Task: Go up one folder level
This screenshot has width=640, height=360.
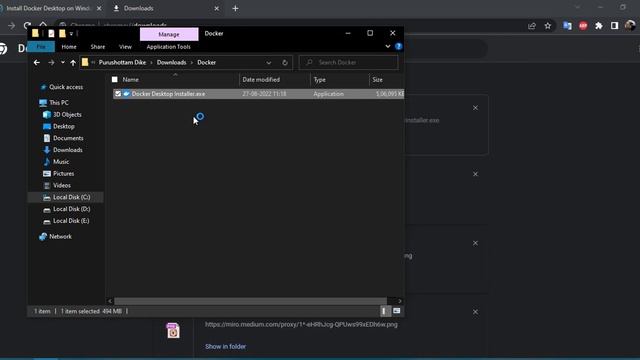Action: pyautogui.click(x=73, y=62)
